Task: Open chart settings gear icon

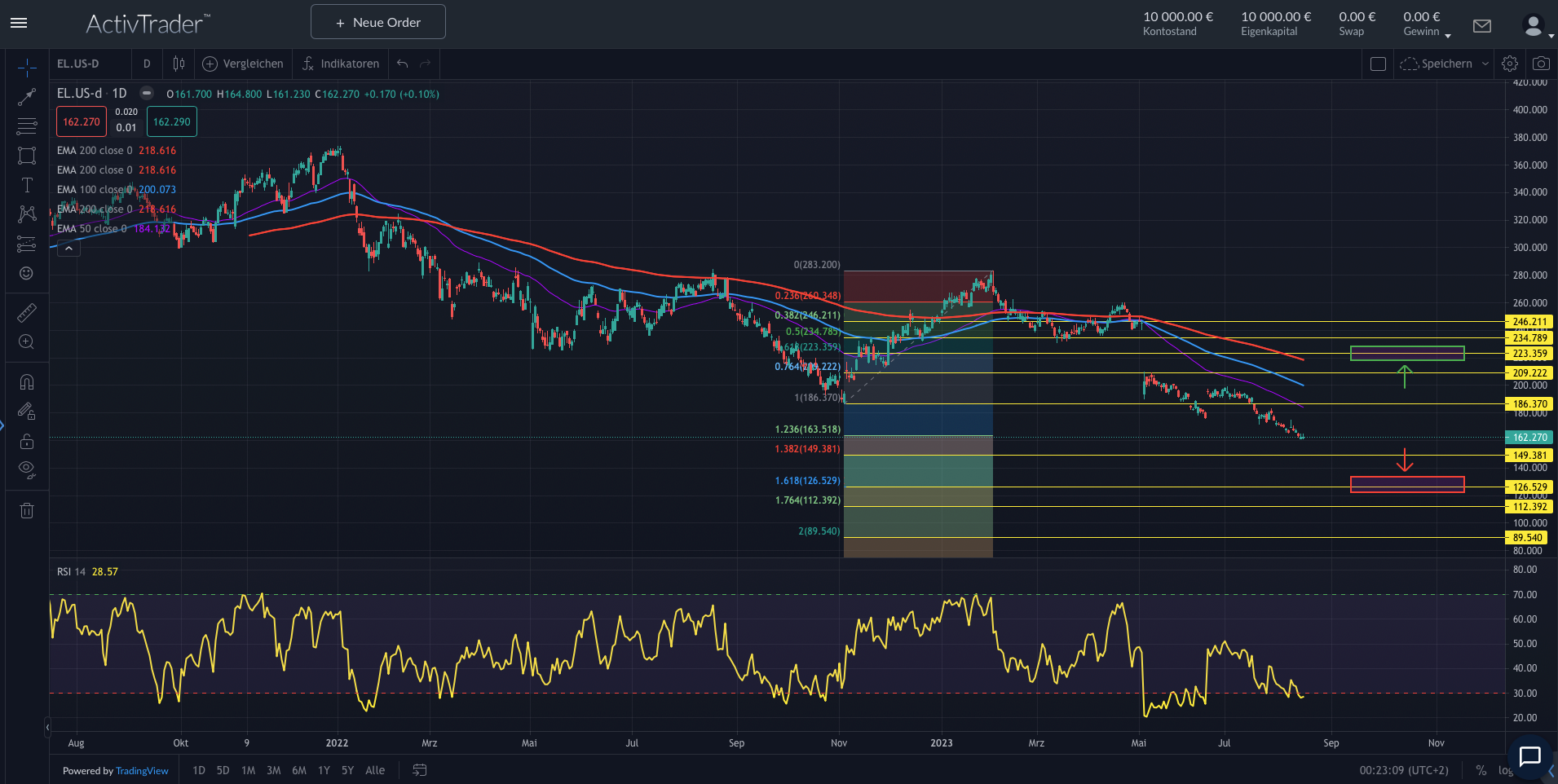Action: [1510, 64]
